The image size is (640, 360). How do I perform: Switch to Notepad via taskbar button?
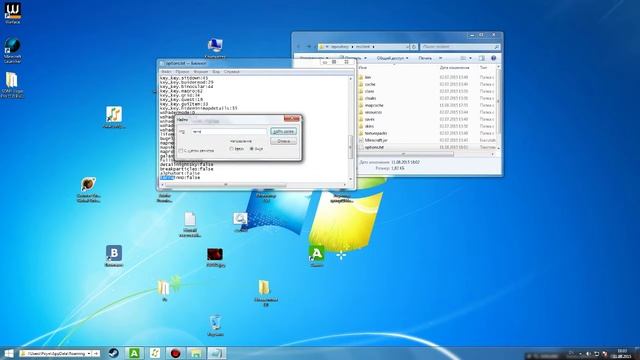(217, 353)
